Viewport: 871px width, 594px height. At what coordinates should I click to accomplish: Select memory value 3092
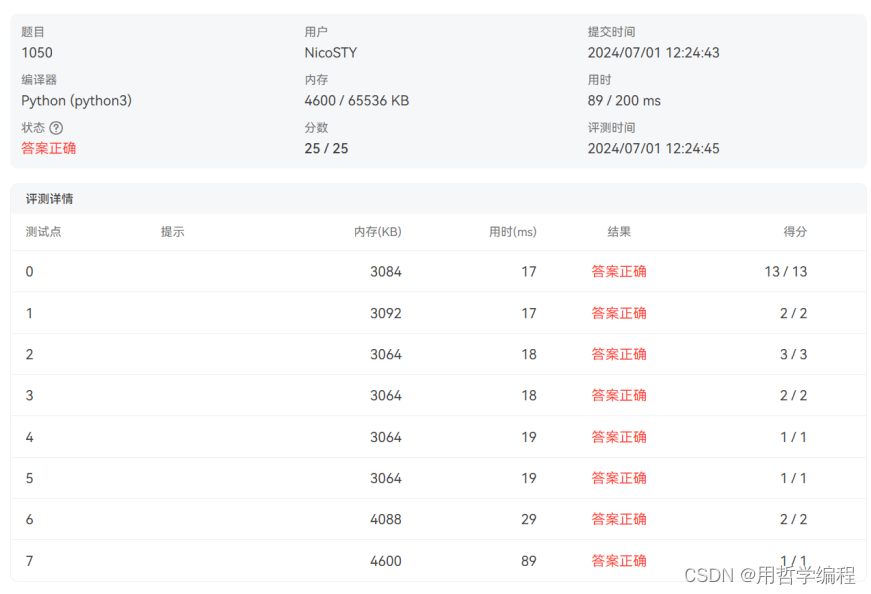(x=386, y=313)
